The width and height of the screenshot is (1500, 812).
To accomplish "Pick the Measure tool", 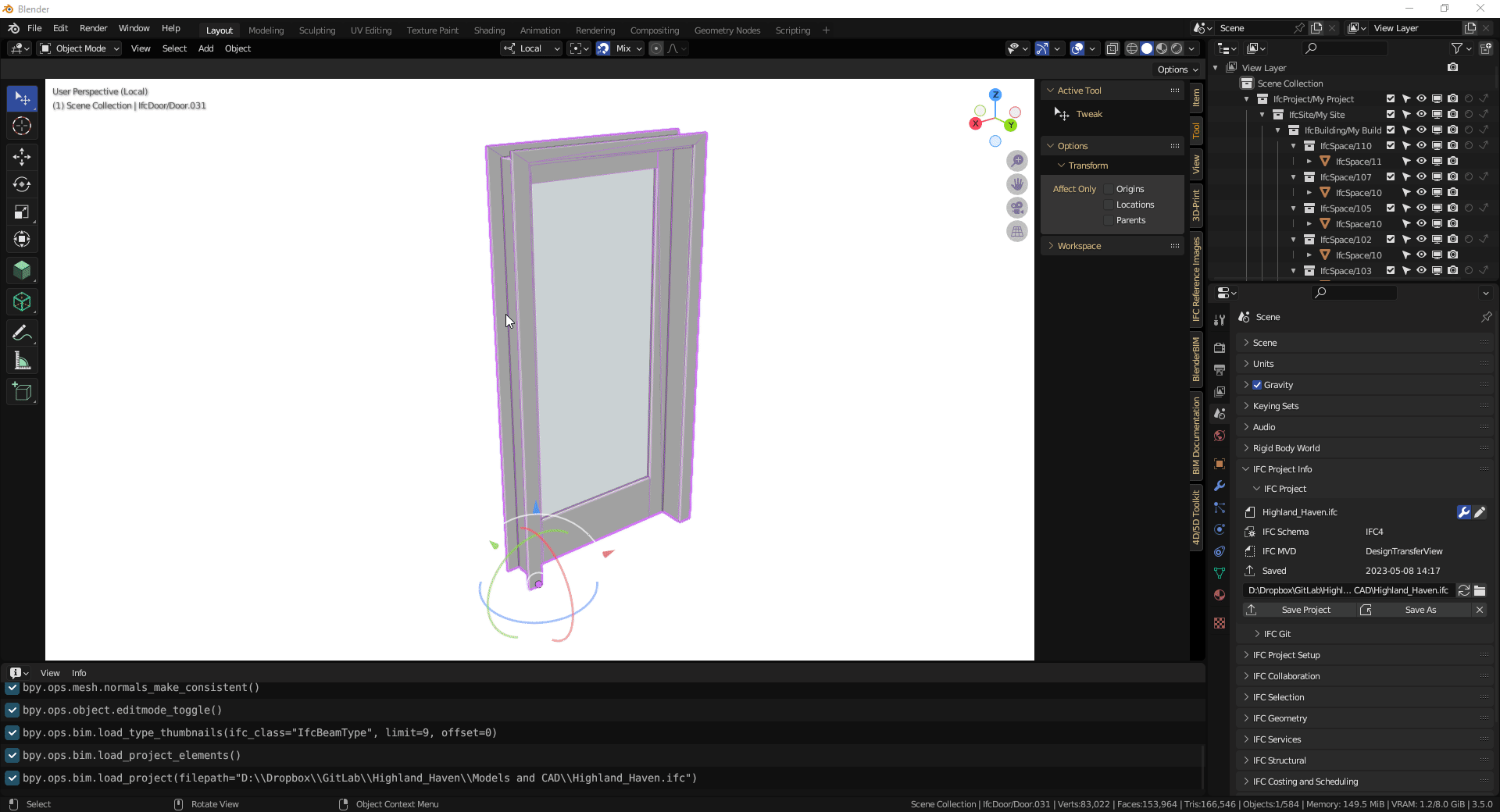I will click(x=22, y=360).
